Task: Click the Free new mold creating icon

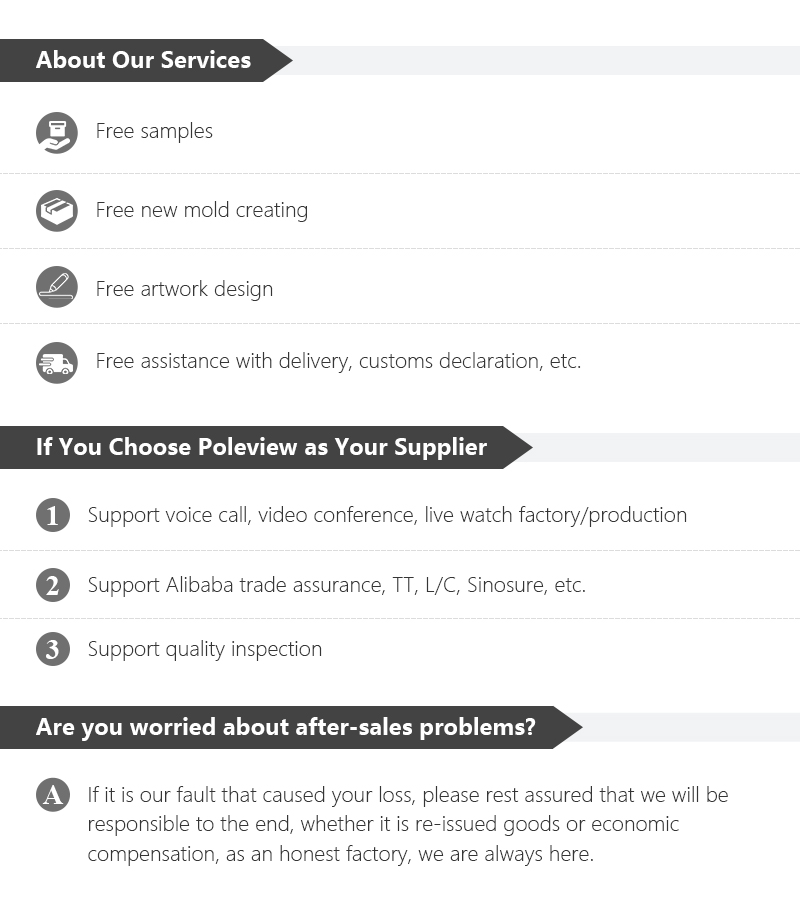Action: 56,211
